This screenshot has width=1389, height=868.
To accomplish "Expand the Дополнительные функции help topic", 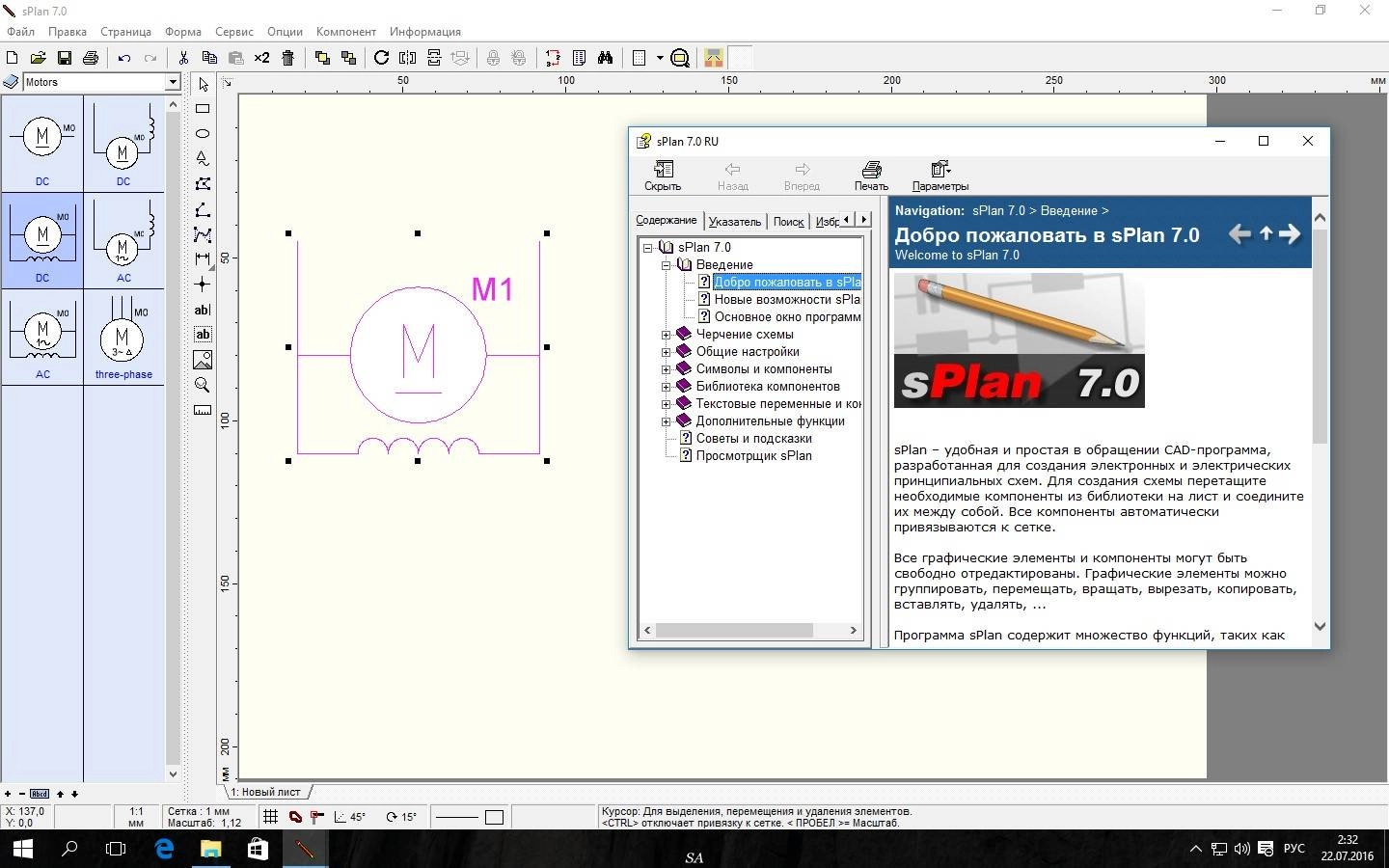I will [x=666, y=421].
